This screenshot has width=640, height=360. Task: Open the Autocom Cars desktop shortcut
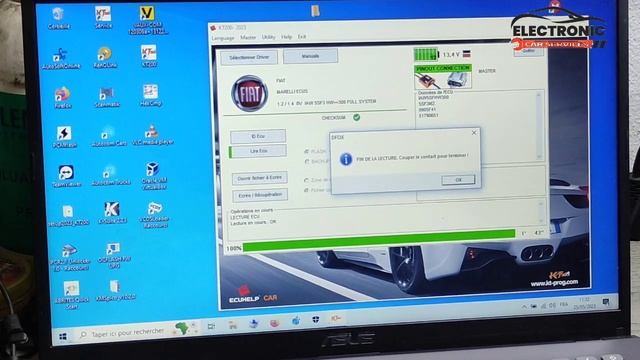tap(109, 137)
